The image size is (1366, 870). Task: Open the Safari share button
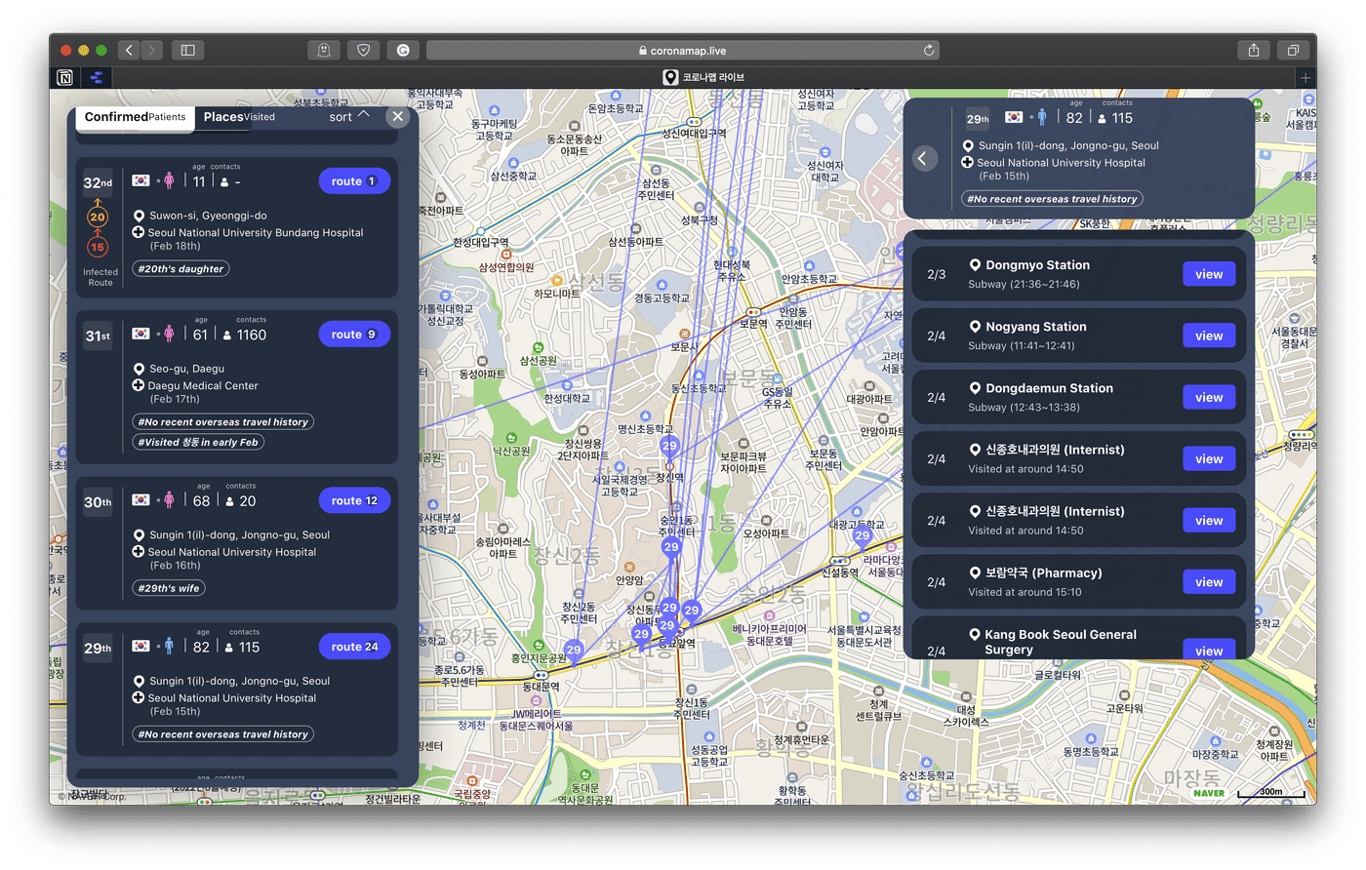point(1253,50)
